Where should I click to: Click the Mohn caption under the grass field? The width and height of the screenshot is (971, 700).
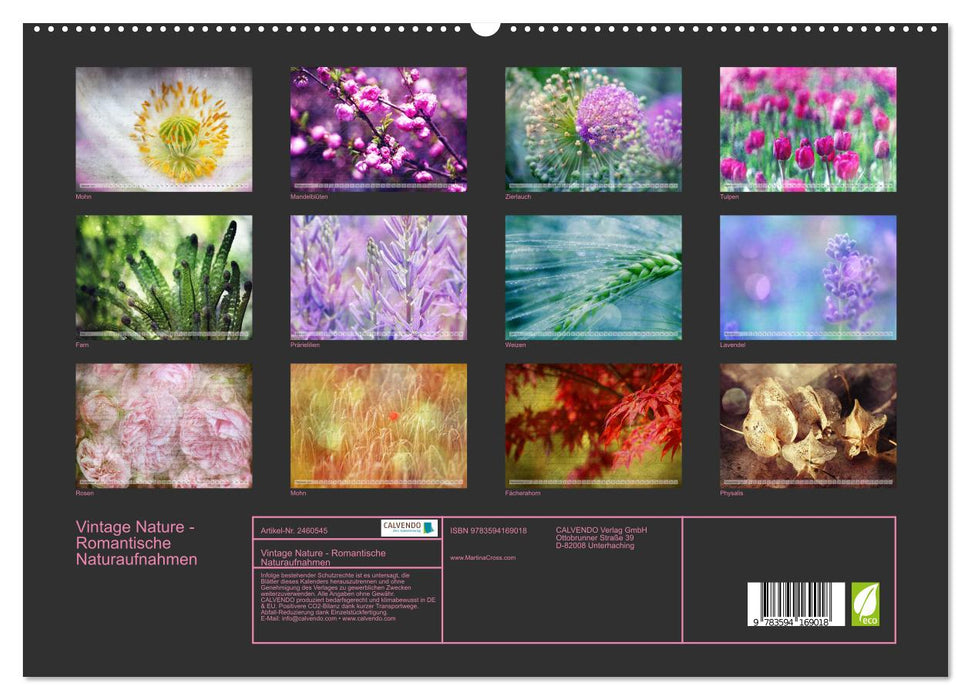pos(298,493)
